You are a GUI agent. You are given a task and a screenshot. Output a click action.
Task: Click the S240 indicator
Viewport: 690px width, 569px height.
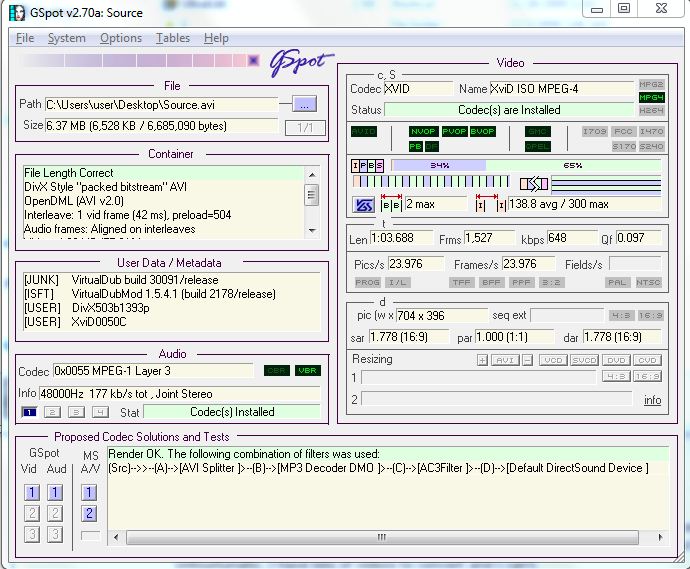(651, 146)
